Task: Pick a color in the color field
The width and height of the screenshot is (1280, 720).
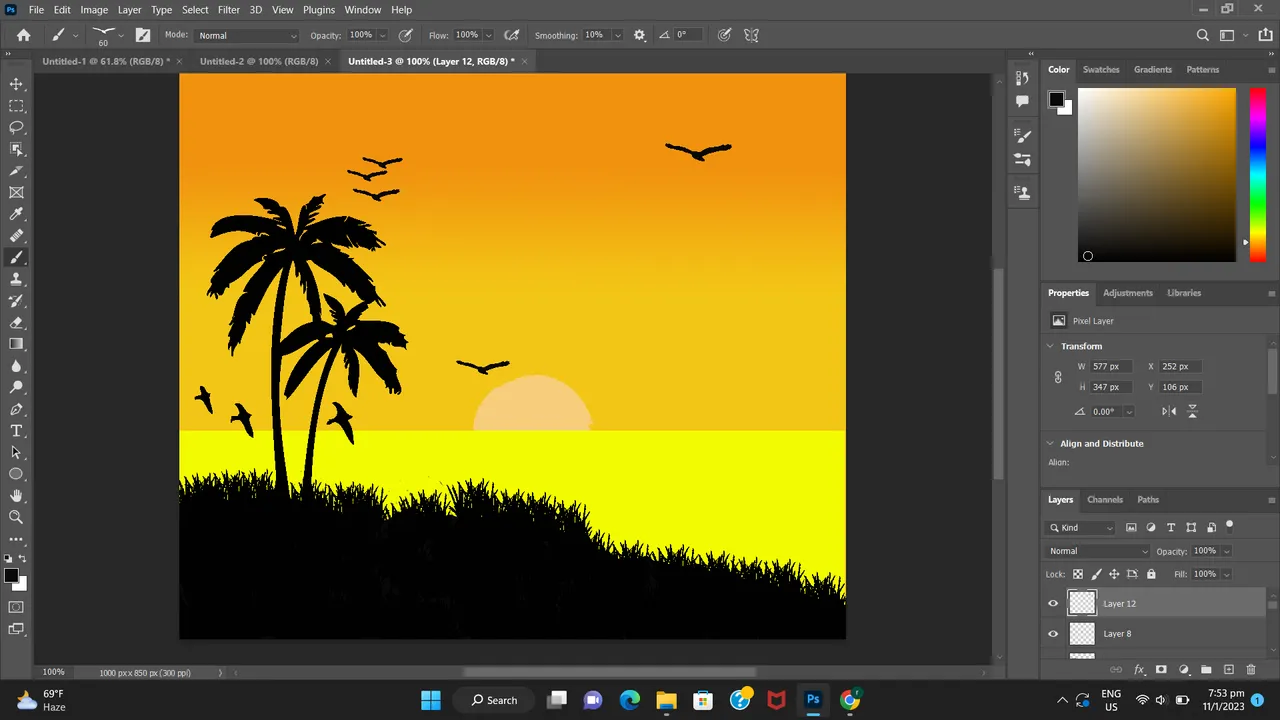Action: [x=1157, y=175]
